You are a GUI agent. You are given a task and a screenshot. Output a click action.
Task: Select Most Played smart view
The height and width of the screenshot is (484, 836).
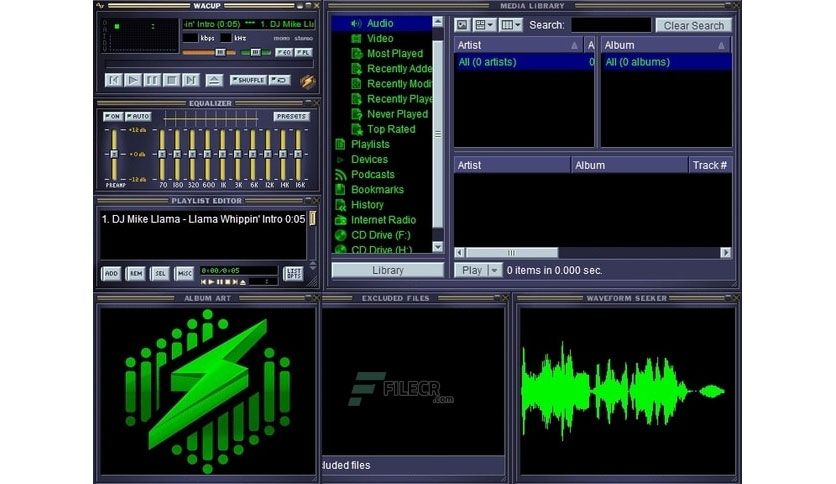point(394,54)
